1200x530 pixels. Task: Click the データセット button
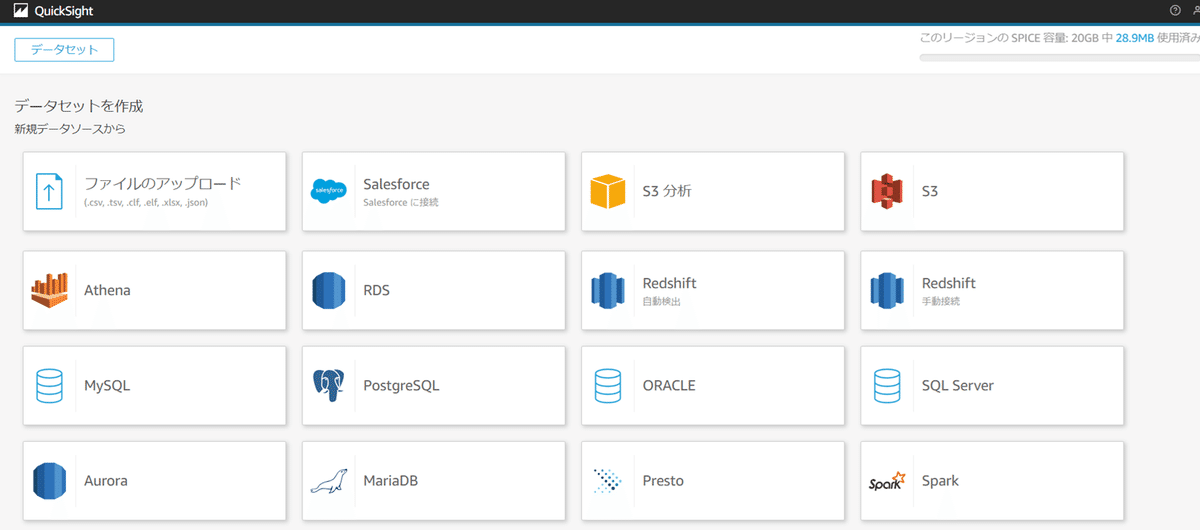[64, 49]
